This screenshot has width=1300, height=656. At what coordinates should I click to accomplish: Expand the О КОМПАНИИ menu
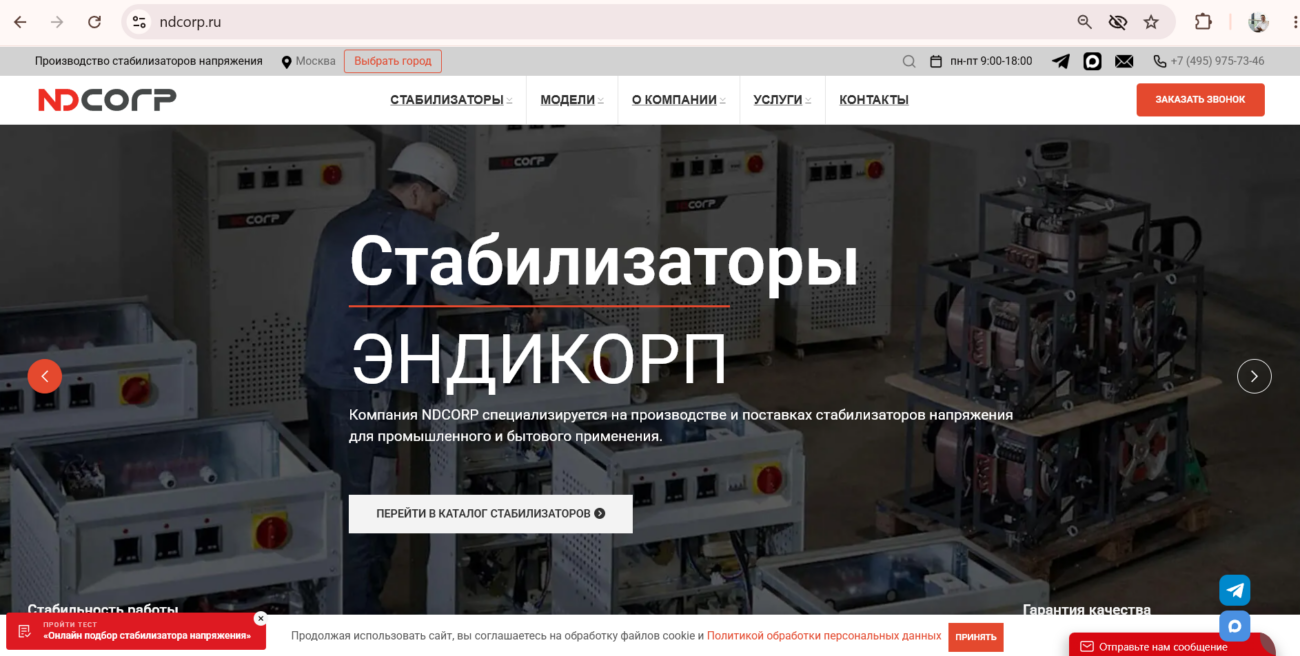678,100
